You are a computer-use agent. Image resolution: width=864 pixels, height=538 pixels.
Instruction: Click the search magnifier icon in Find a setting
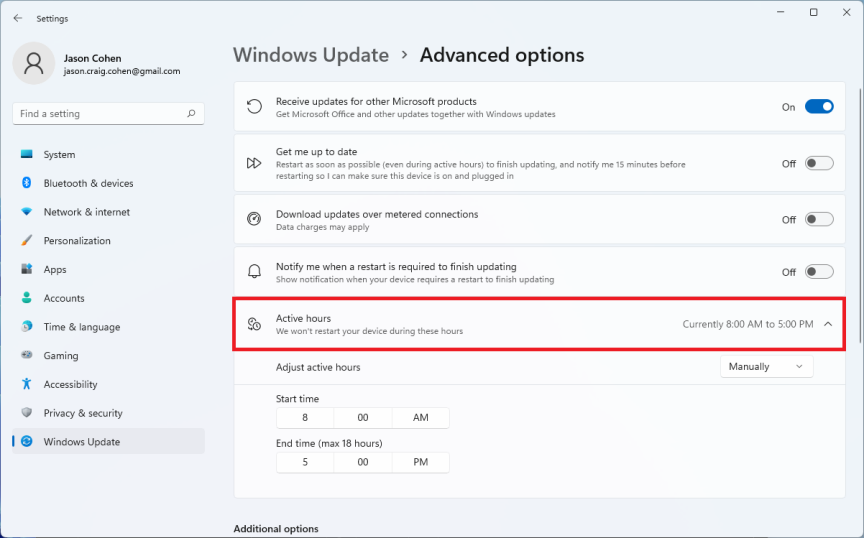coord(191,114)
